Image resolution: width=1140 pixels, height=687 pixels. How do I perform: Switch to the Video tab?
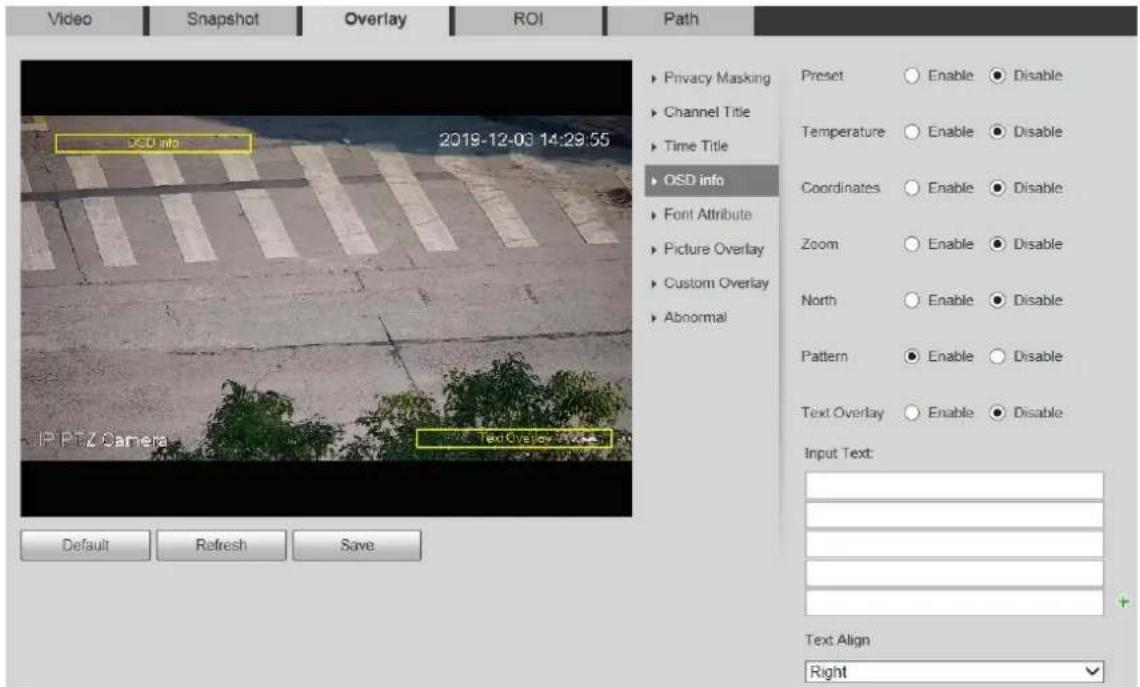(74, 20)
